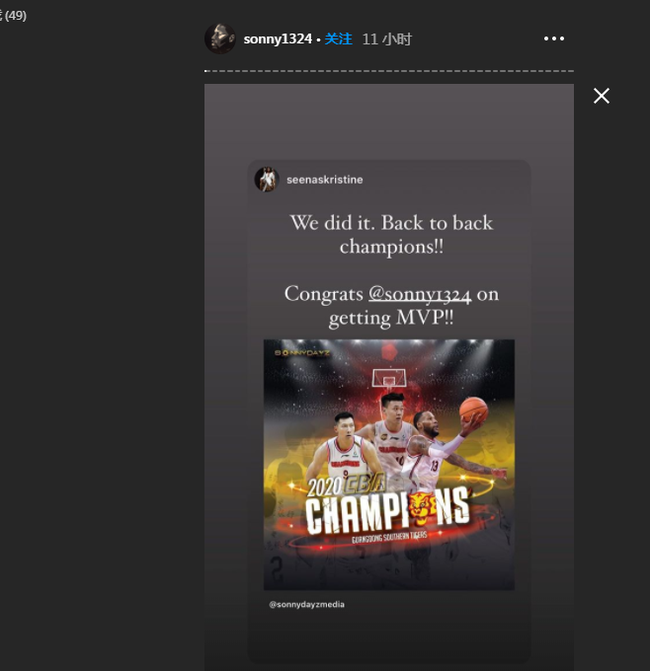
Task: Click the backboard hoop graphic in the poster
Action: point(389,379)
